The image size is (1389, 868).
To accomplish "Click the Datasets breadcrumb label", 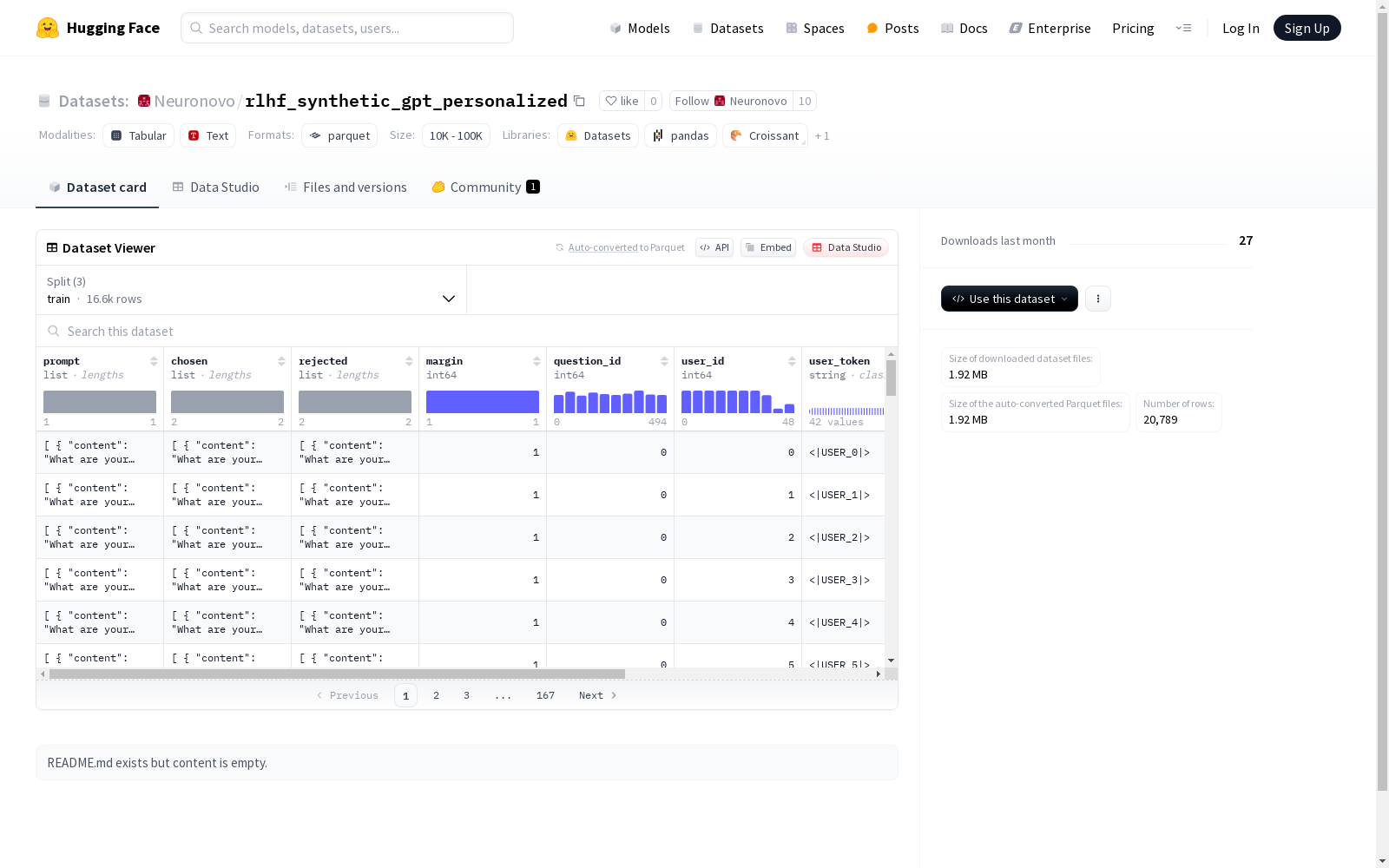I will point(94,101).
